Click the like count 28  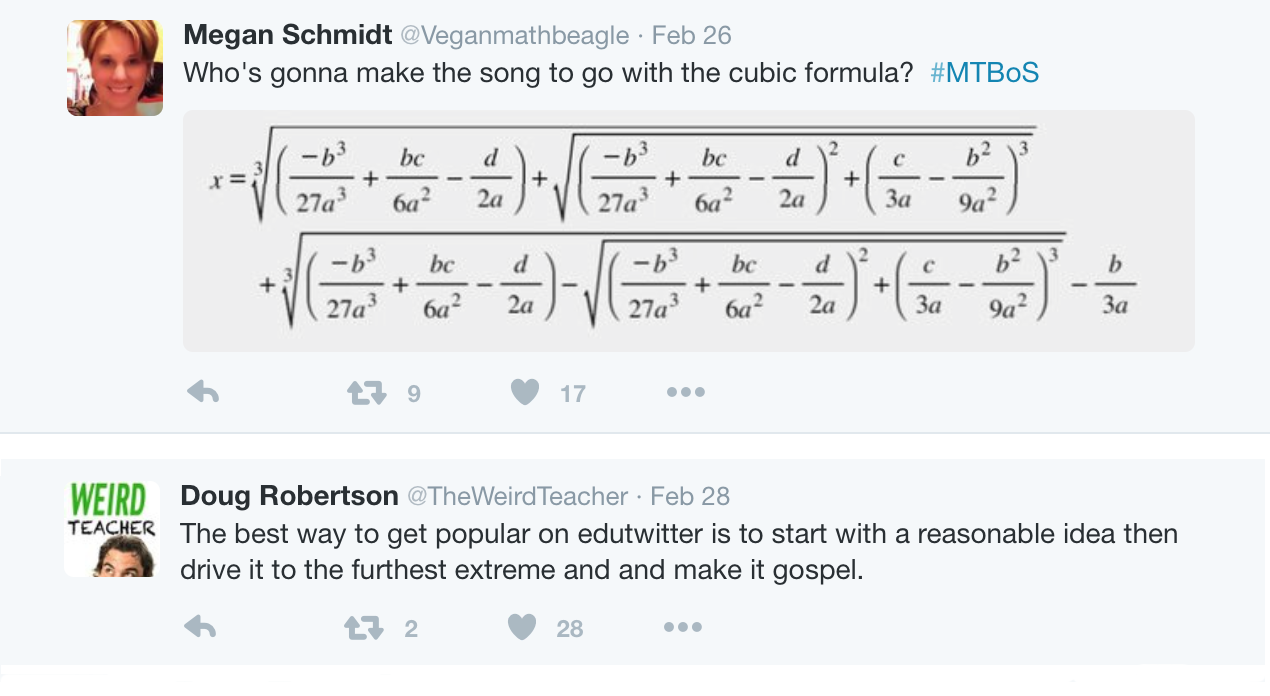[x=570, y=629]
